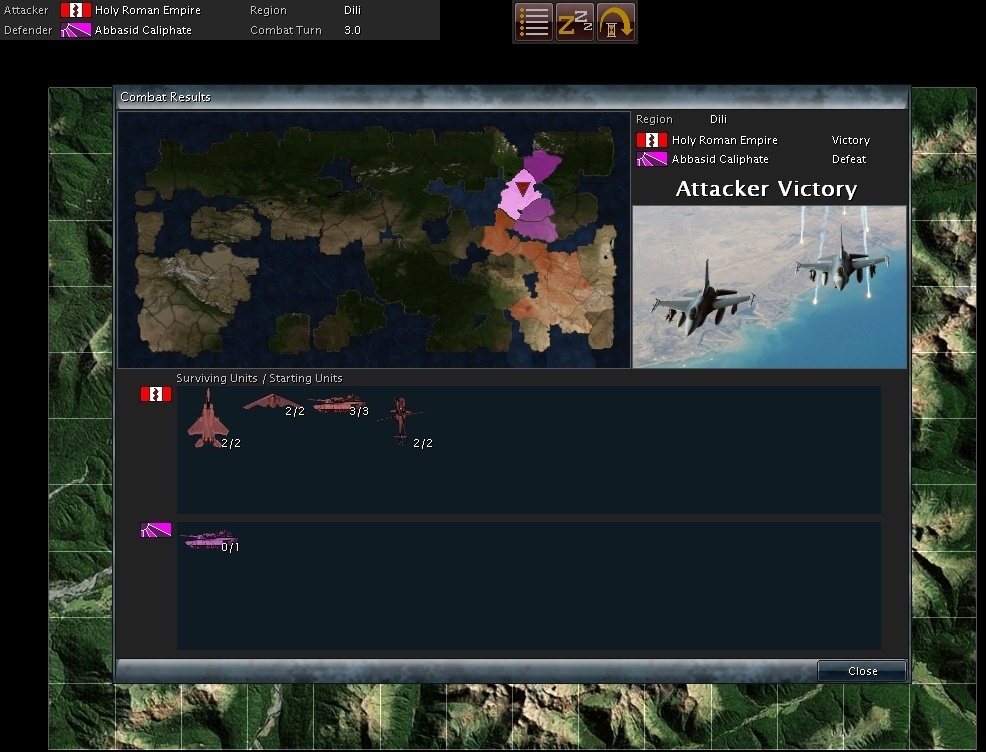Click the attack helicopter unit icon
Viewport: 986px width, 752px height.
click(399, 416)
